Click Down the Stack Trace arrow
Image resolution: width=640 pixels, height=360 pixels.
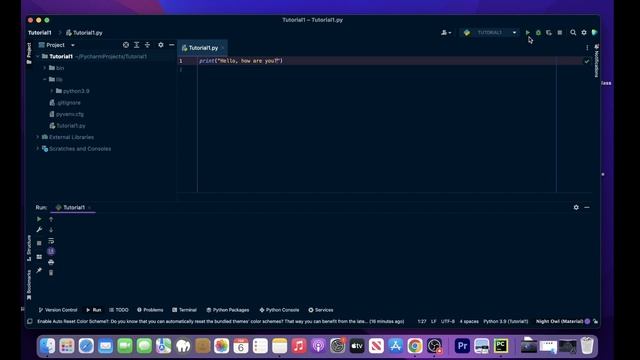pos(51,230)
